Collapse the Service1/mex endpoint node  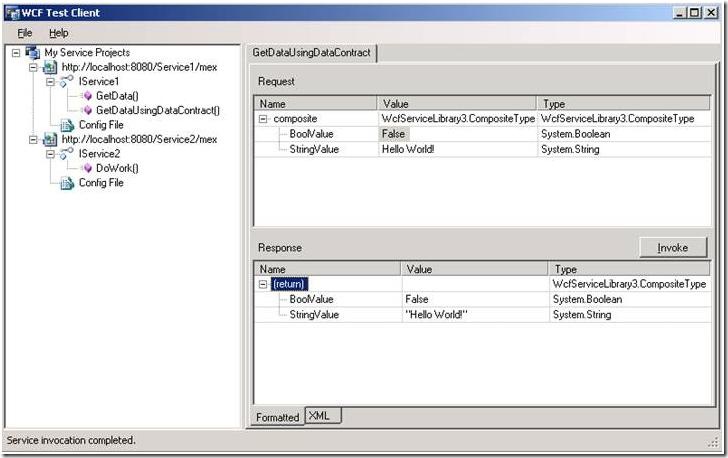(33, 67)
